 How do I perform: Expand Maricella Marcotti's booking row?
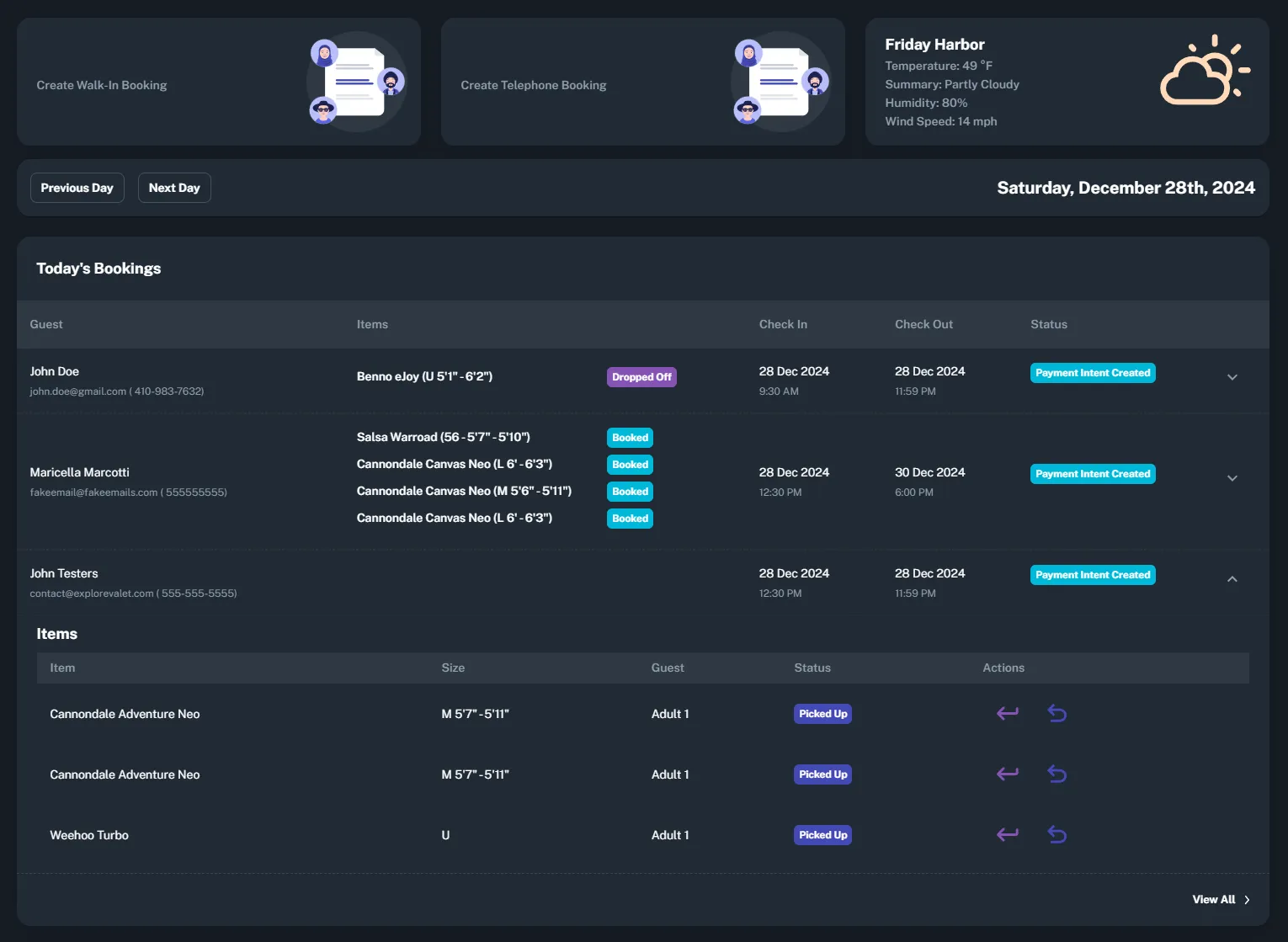tap(1232, 477)
